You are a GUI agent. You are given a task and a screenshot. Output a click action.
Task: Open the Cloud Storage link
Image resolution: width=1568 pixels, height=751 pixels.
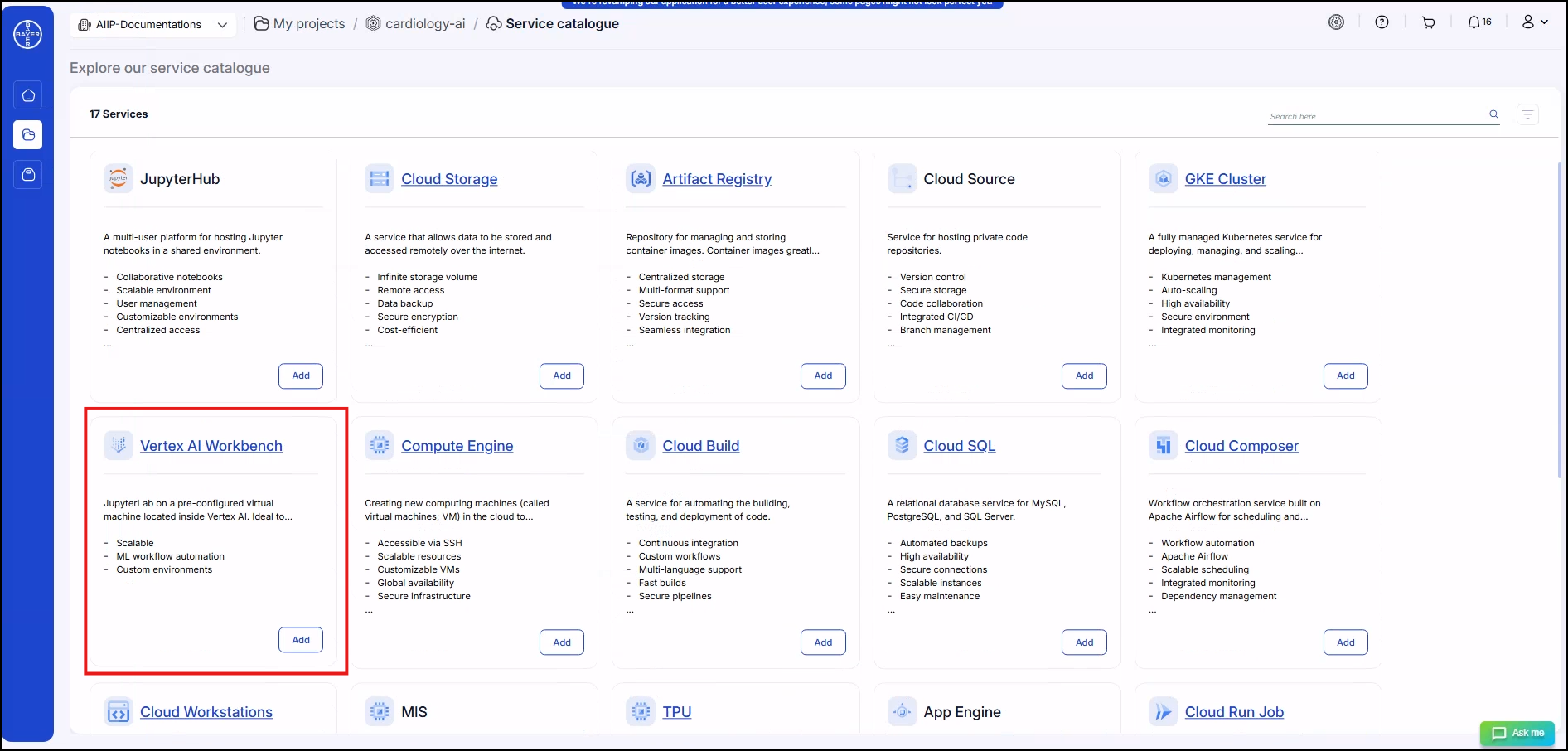click(x=449, y=179)
